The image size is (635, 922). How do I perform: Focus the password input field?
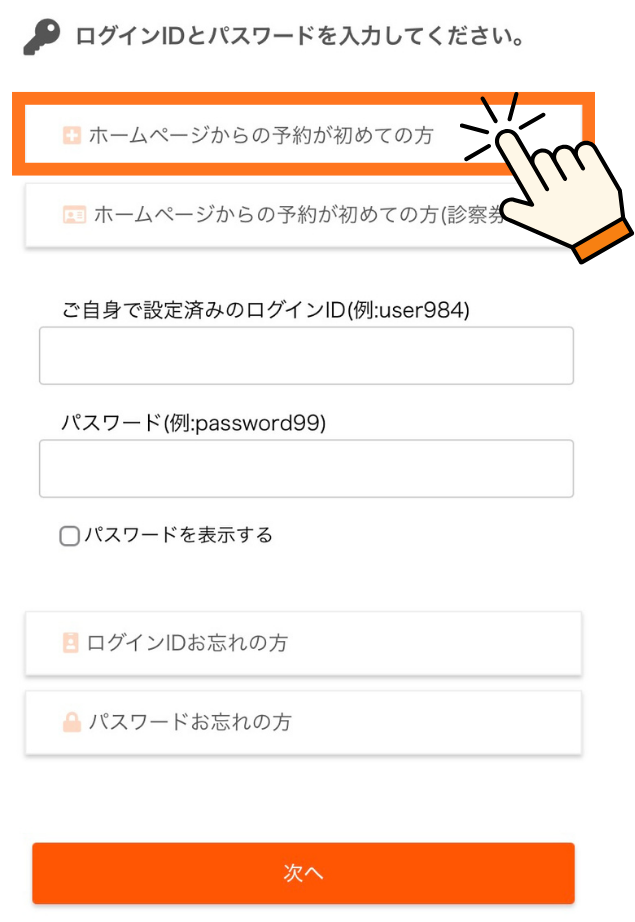pyautogui.click(x=306, y=469)
